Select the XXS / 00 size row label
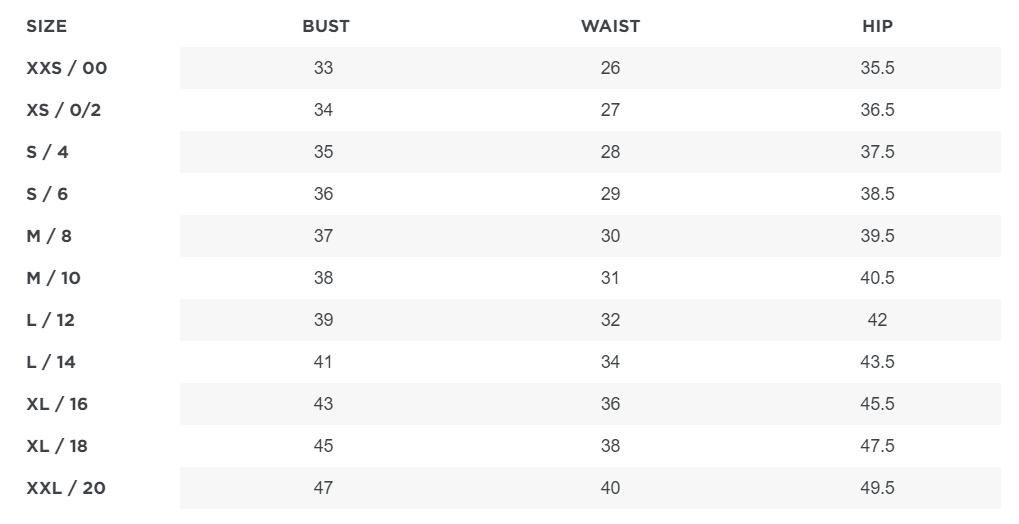The image size is (1019, 524). 66,68
